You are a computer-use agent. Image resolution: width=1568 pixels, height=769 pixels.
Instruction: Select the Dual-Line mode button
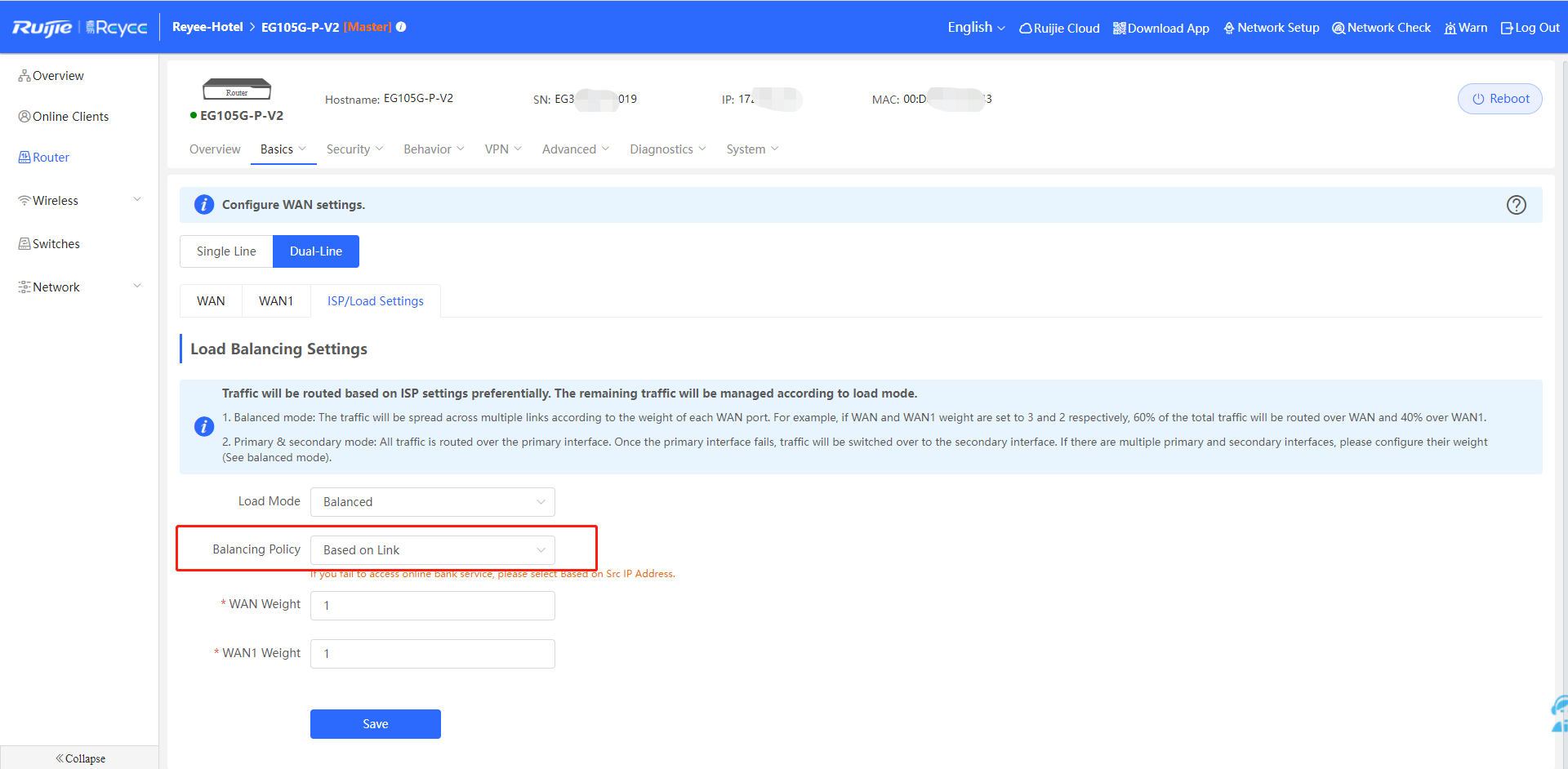(x=316, y=251)
